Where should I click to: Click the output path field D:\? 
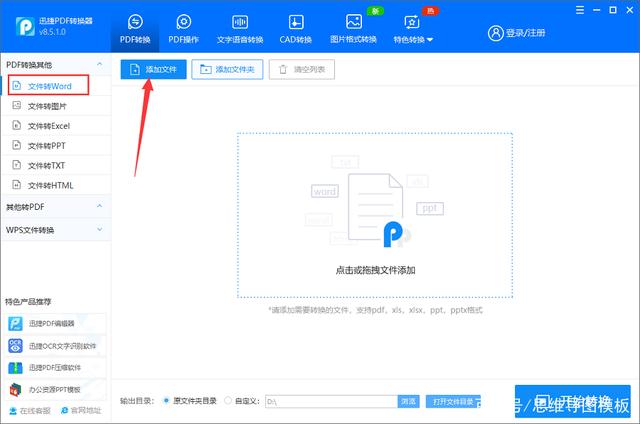click(x=331, y=402)
